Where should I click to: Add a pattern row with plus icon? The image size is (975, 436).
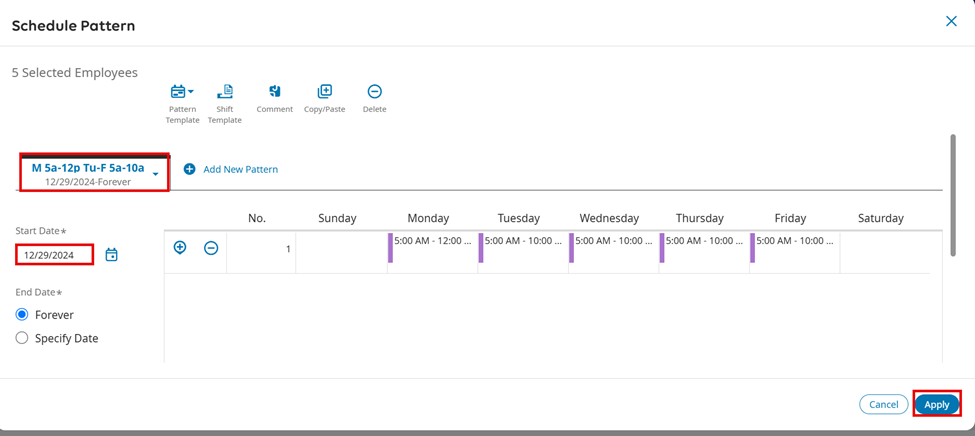tap(180, 248)
